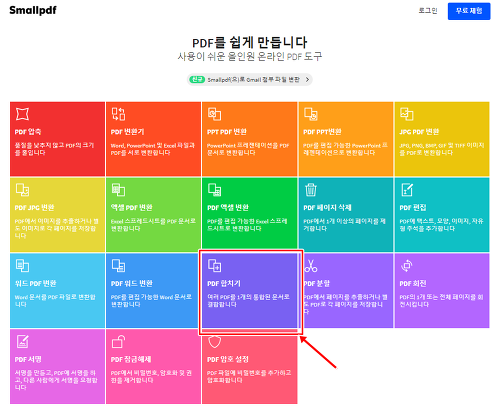
Task: Open the PDF 변환기 tool title
Action: click(127, 132)
